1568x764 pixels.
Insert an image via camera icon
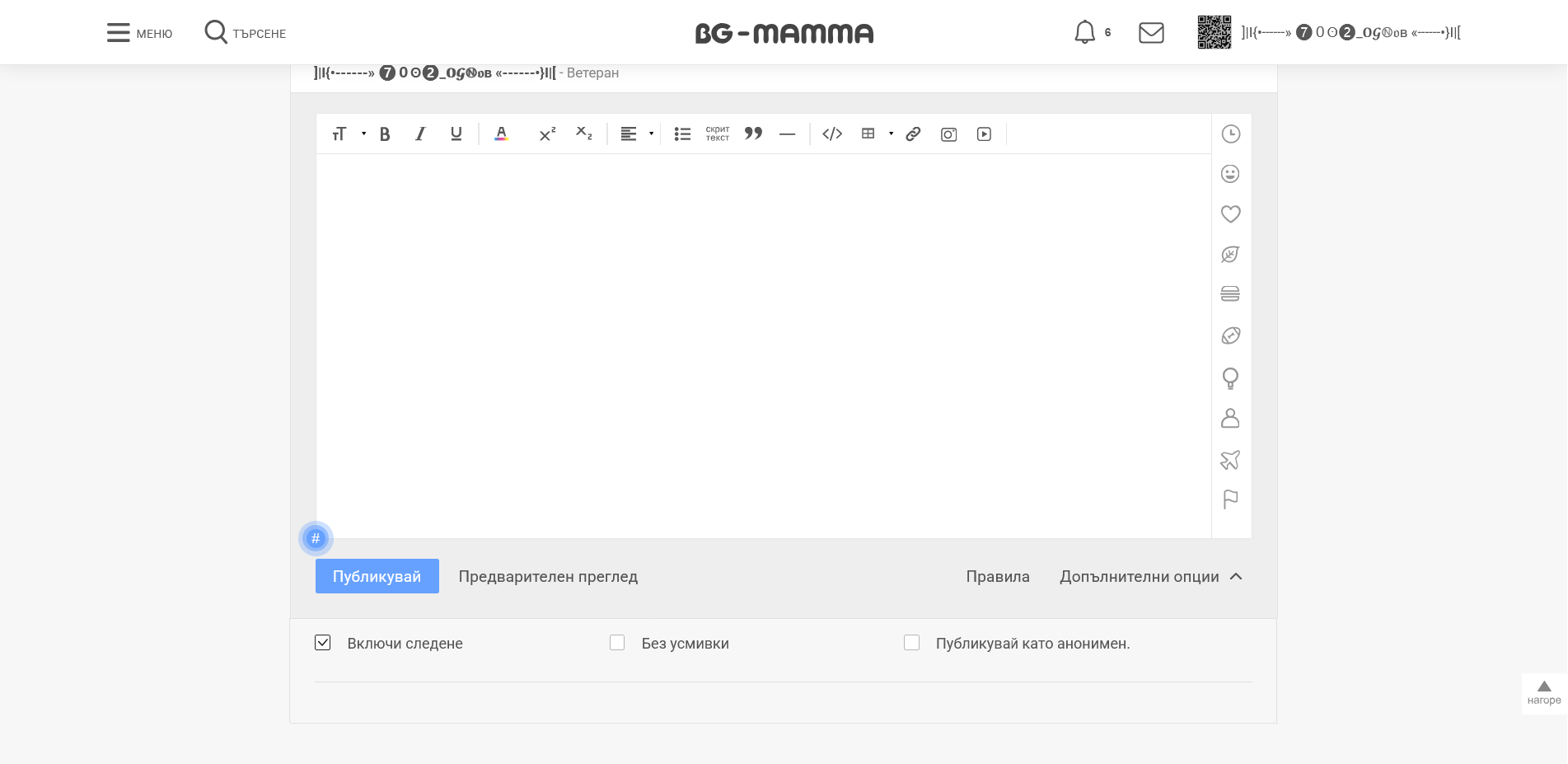[948, 134]
